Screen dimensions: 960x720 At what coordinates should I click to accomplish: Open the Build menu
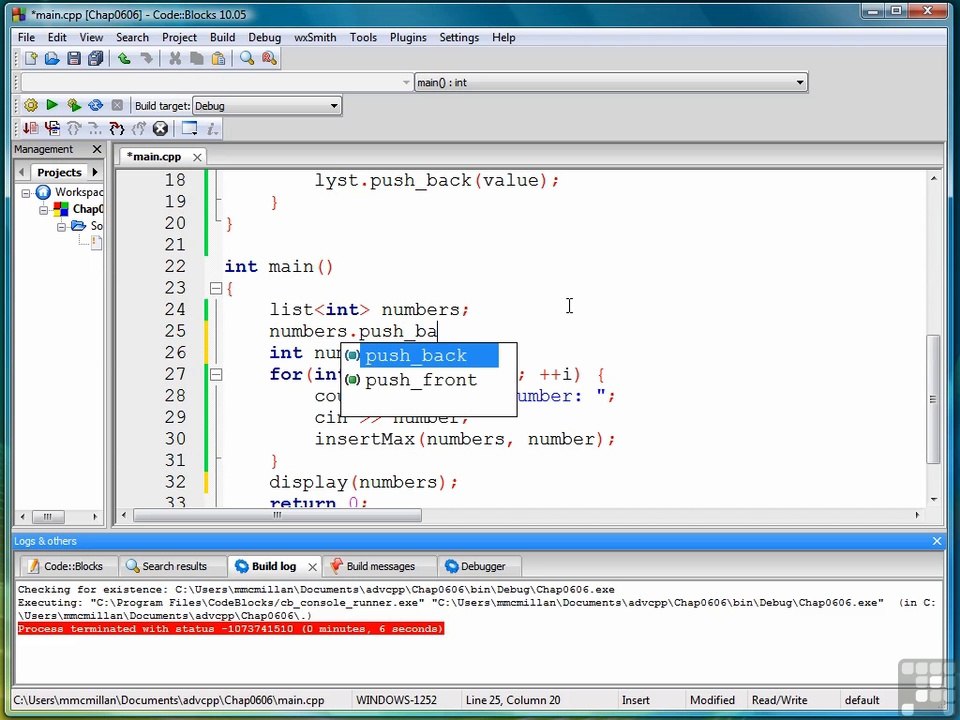(x=222, y=37)
